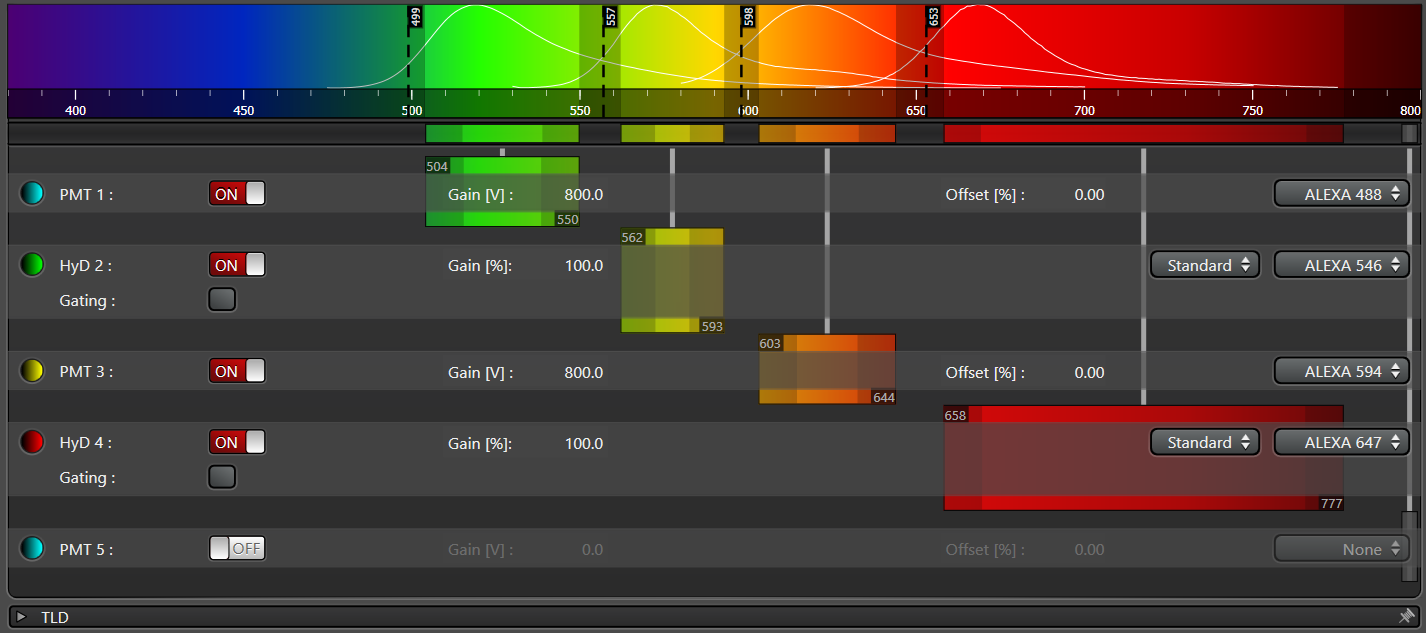Enable the PMT 5 detector switch
The image size is (1426, 633).
[x=237, y=549]
